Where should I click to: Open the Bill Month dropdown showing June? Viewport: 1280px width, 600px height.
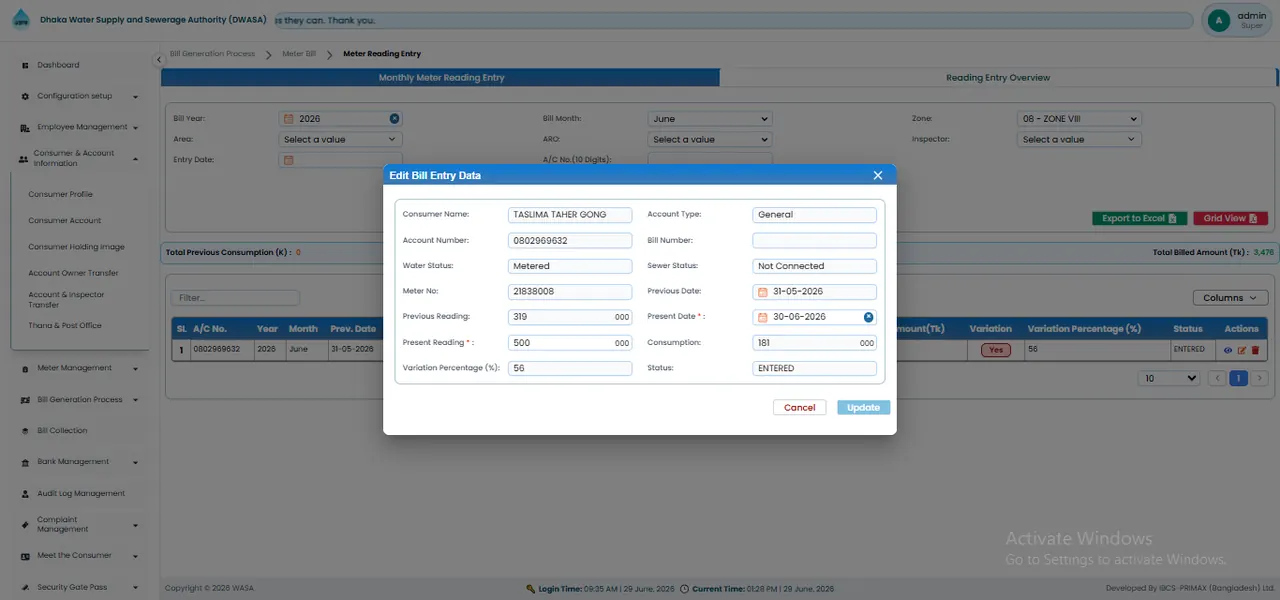(x=710, y=119)
